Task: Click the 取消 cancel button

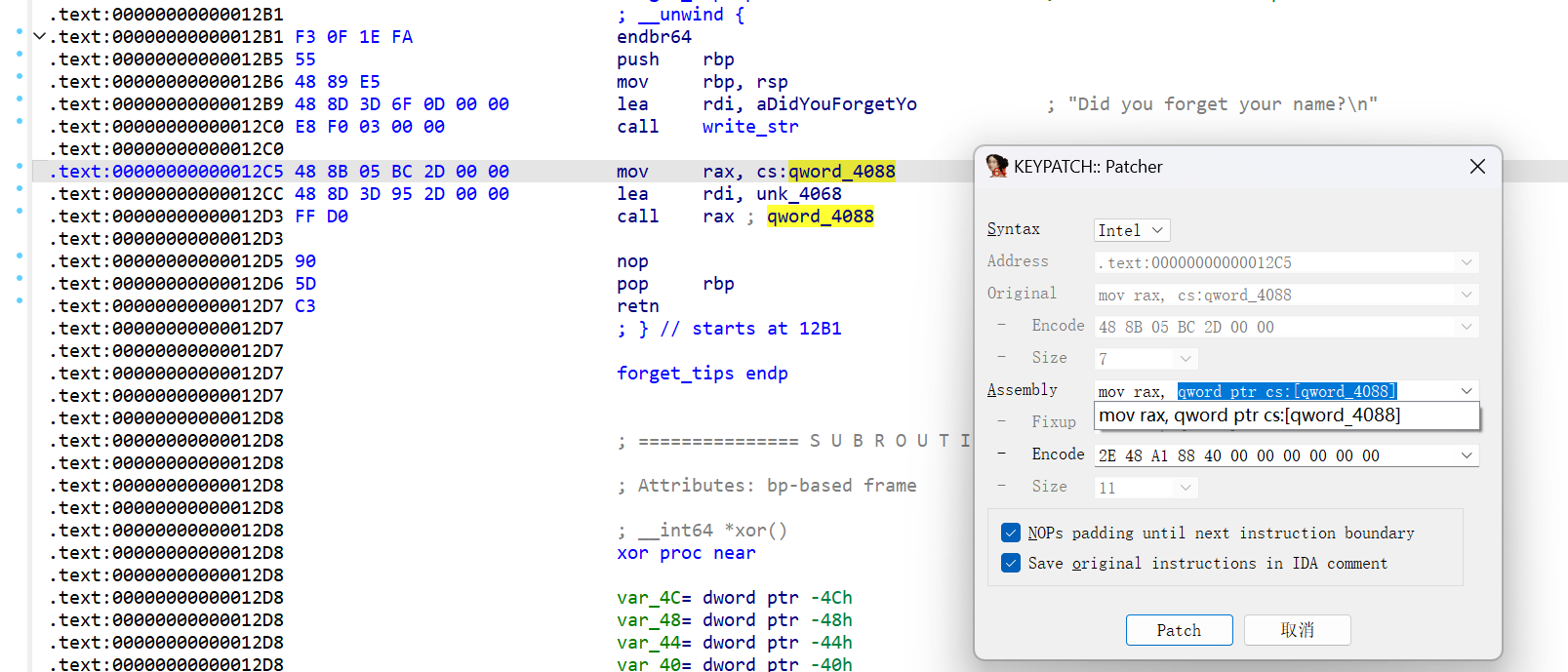Action: [x=1297, y=630]
